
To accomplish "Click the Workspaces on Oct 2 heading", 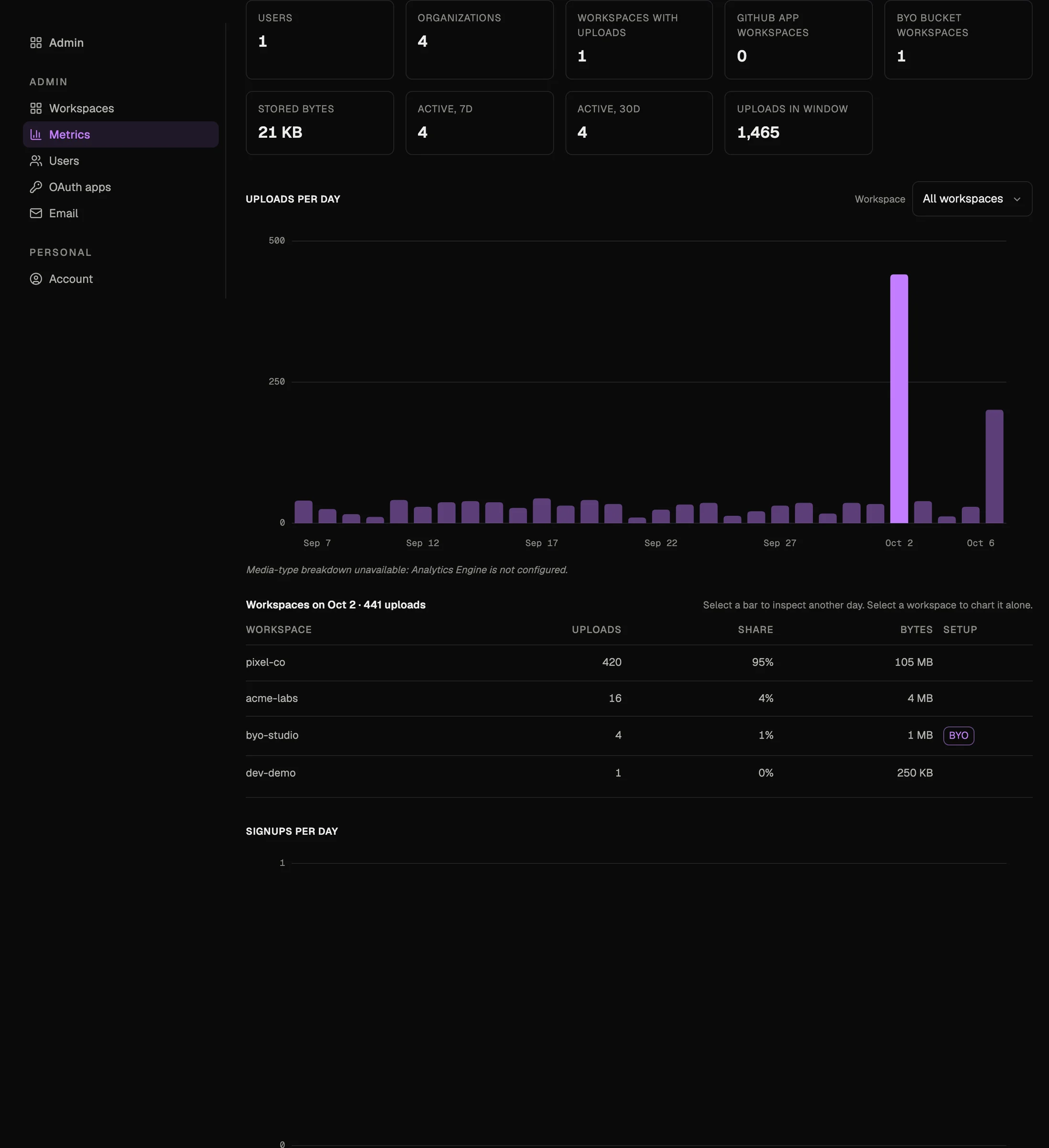I will pyautogui.click(x=335, y=604).
